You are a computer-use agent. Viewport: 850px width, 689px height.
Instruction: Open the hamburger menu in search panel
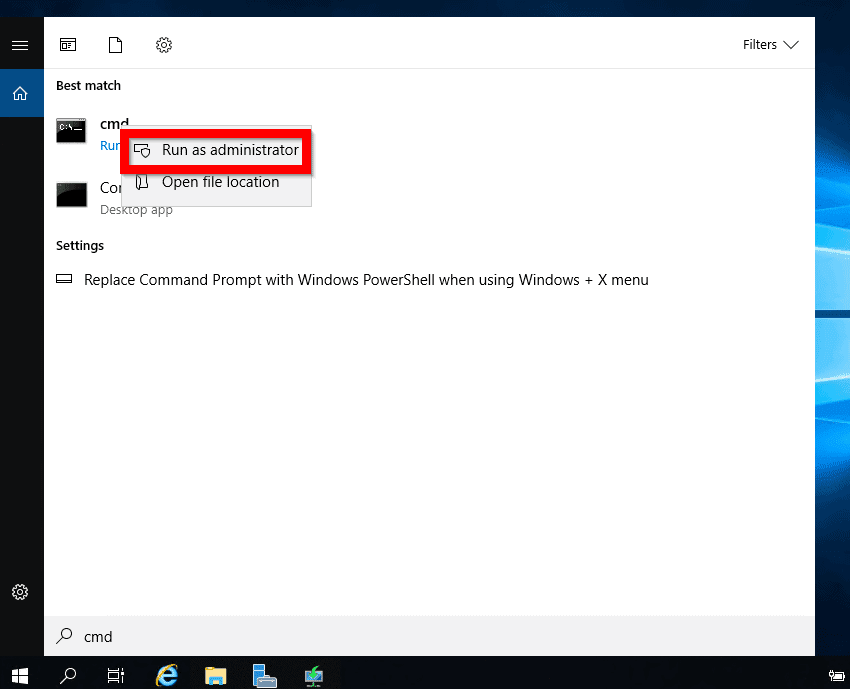tap(20, 46)
